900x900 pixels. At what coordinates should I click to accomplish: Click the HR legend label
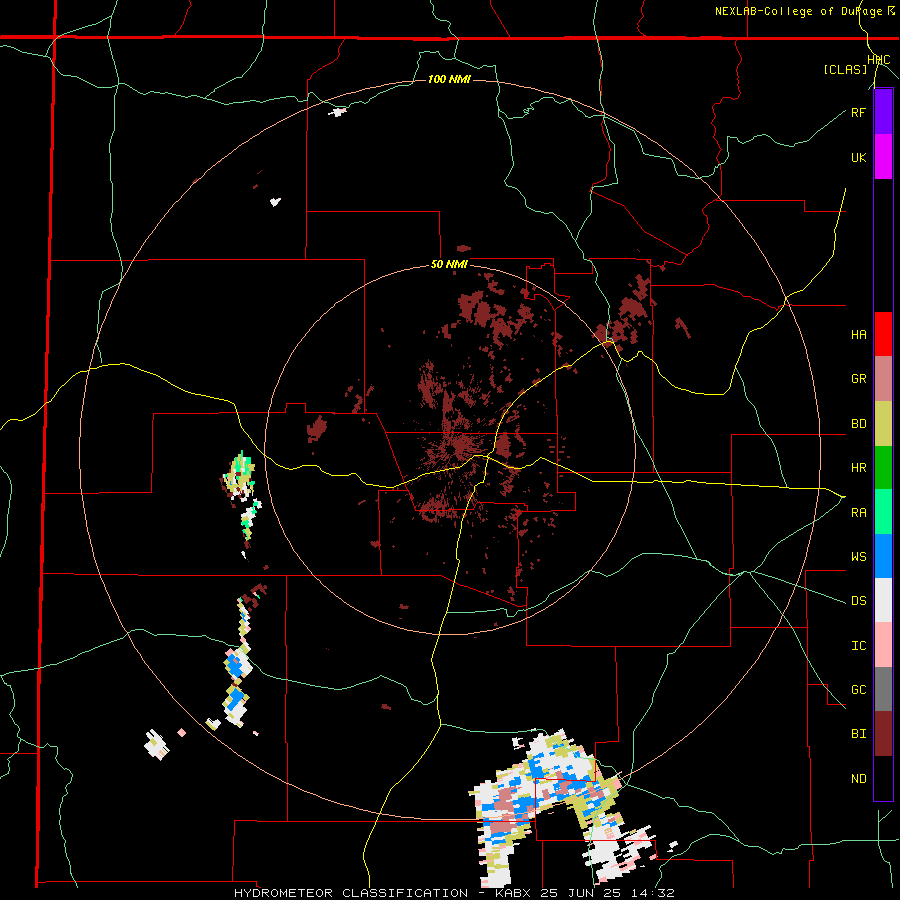click(858, 468)
